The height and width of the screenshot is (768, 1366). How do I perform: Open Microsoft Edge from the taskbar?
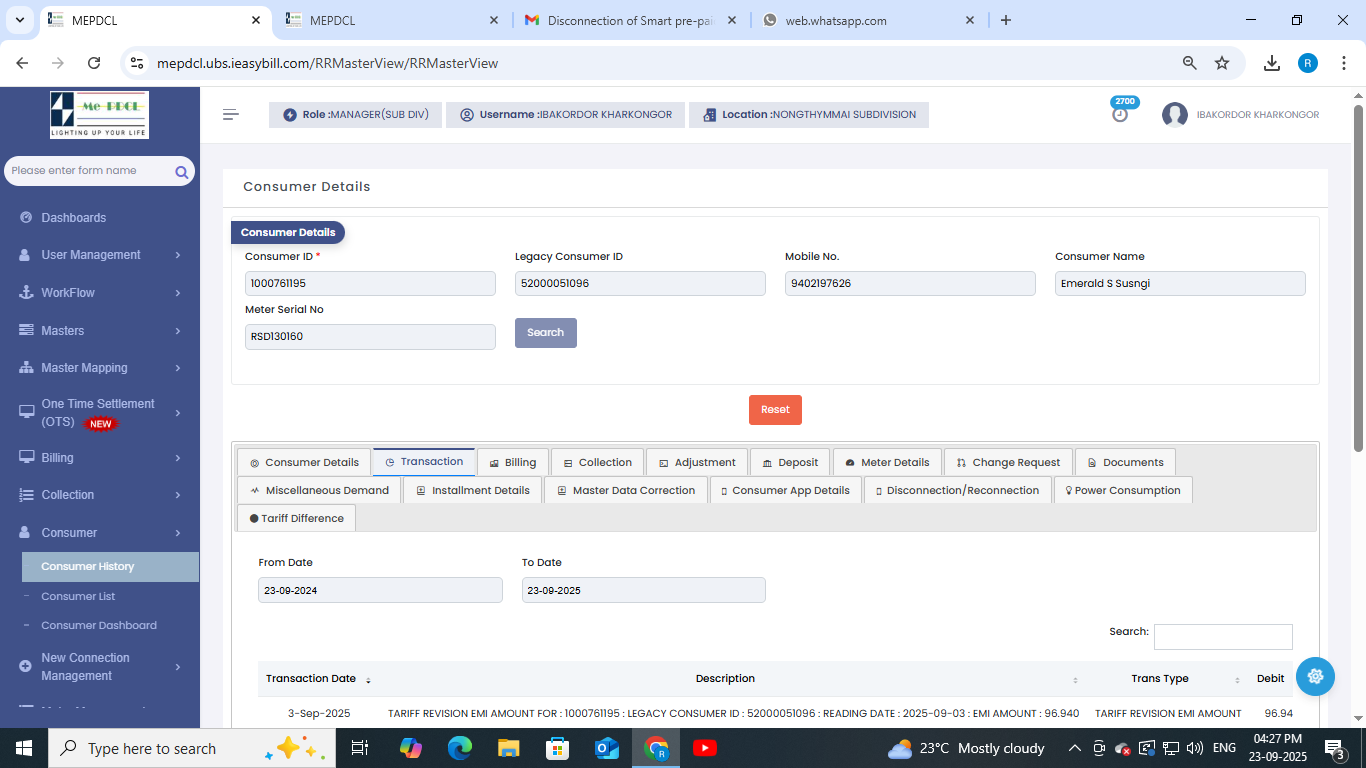pos(459,748)
